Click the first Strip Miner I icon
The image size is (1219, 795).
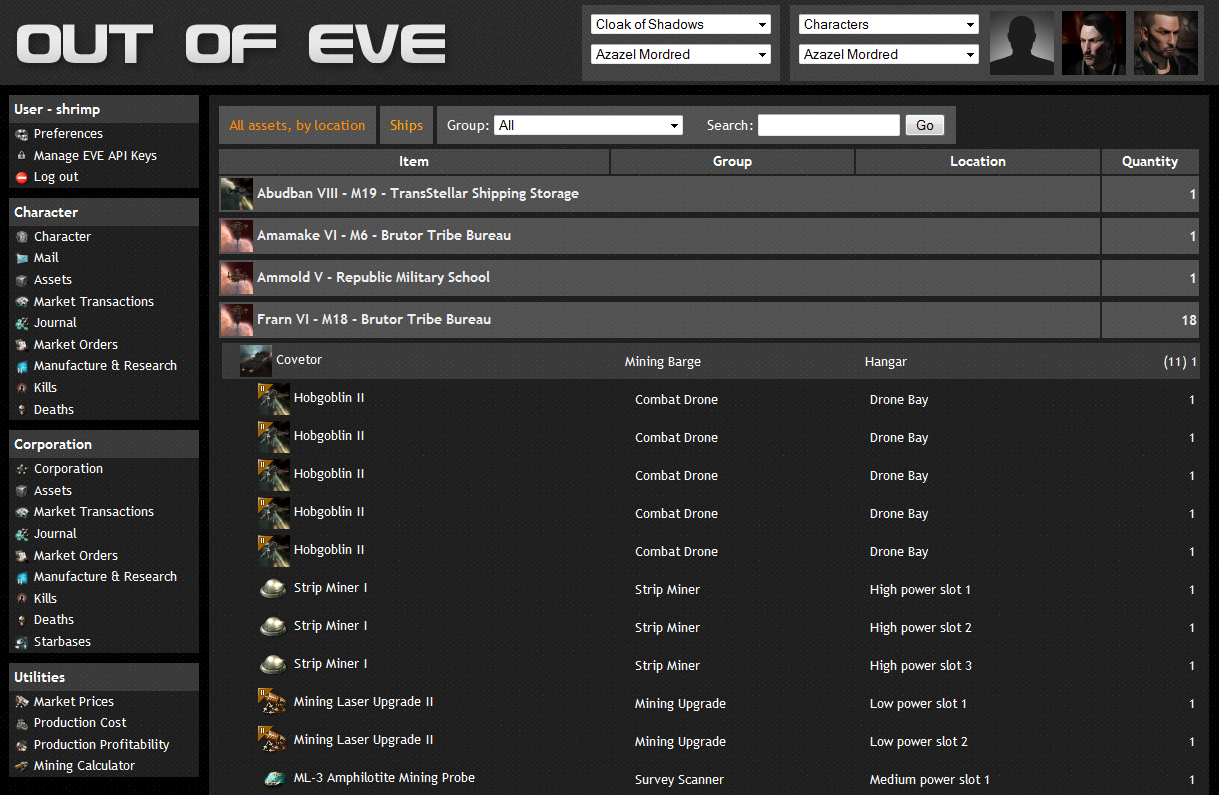coord(273,589)
